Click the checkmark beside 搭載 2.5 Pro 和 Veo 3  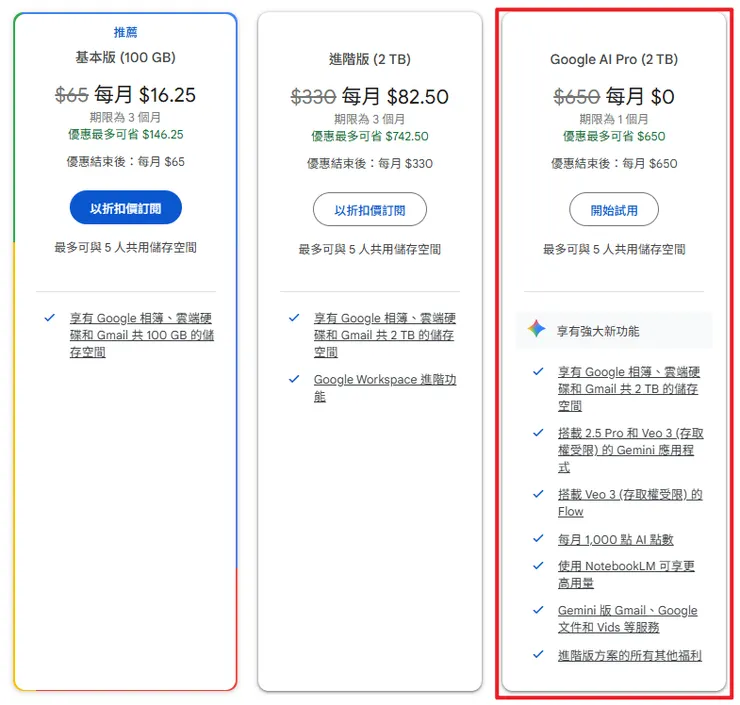[538, 433]
